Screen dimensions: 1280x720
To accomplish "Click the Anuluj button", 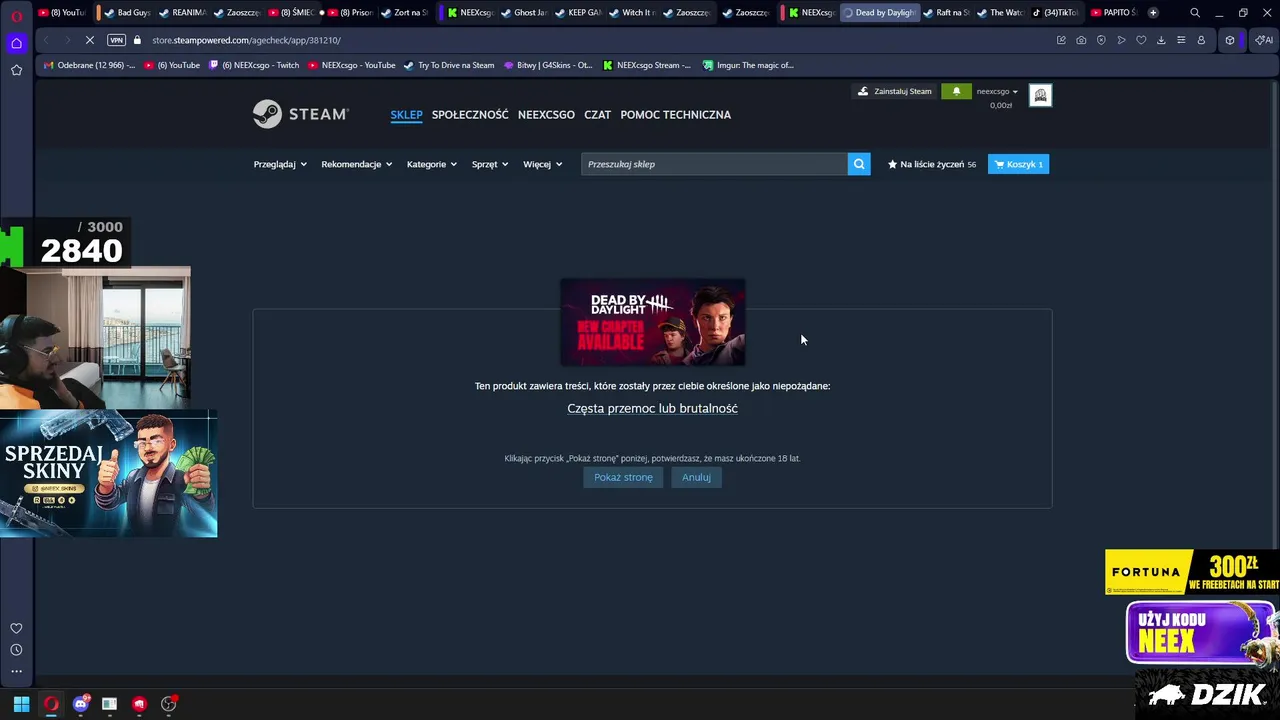I will point(696,477).
